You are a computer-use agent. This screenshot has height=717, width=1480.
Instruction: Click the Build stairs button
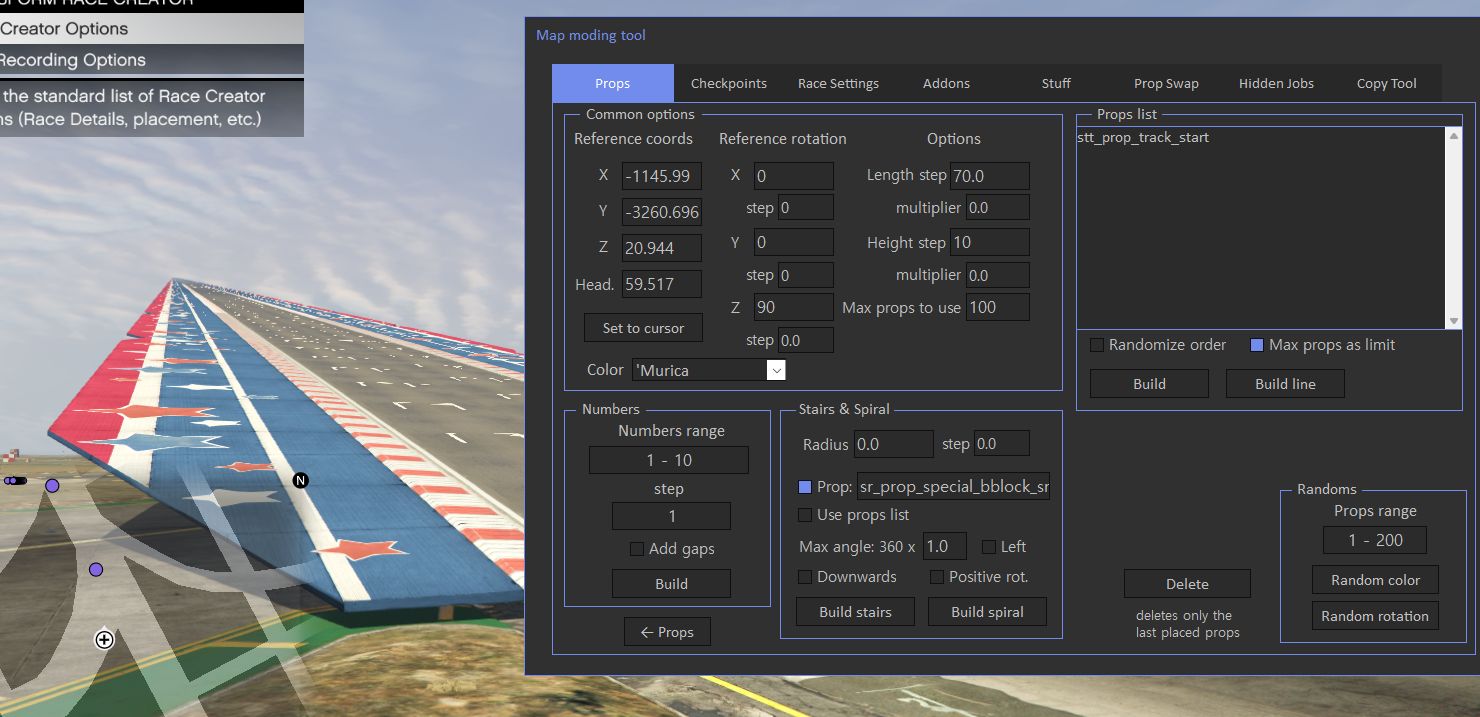[855, 612]
